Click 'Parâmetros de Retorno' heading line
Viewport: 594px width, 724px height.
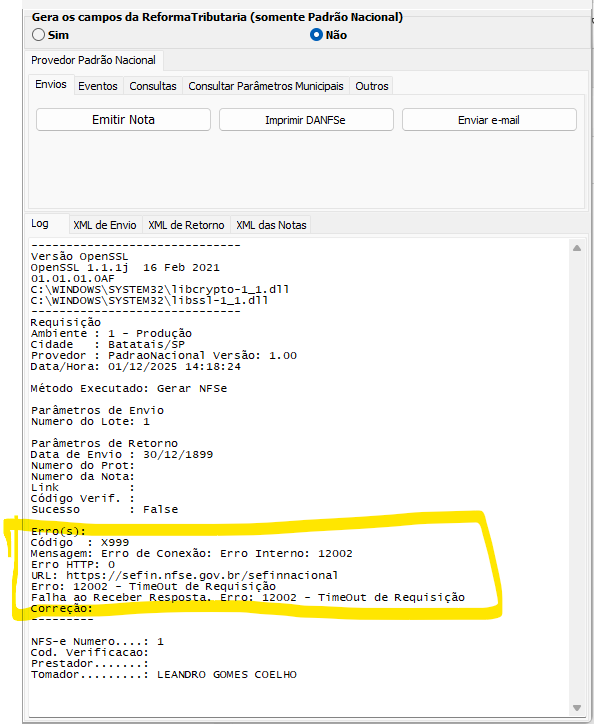pyautogui.click(x=104, y=443)
